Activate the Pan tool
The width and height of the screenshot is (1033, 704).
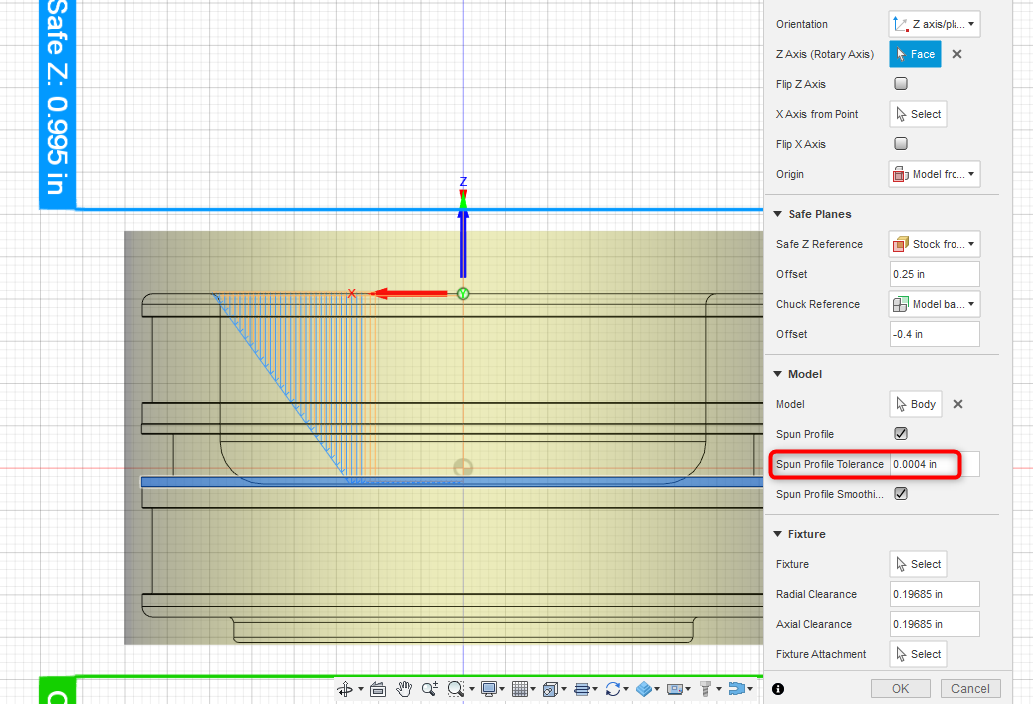coord(404,688)
